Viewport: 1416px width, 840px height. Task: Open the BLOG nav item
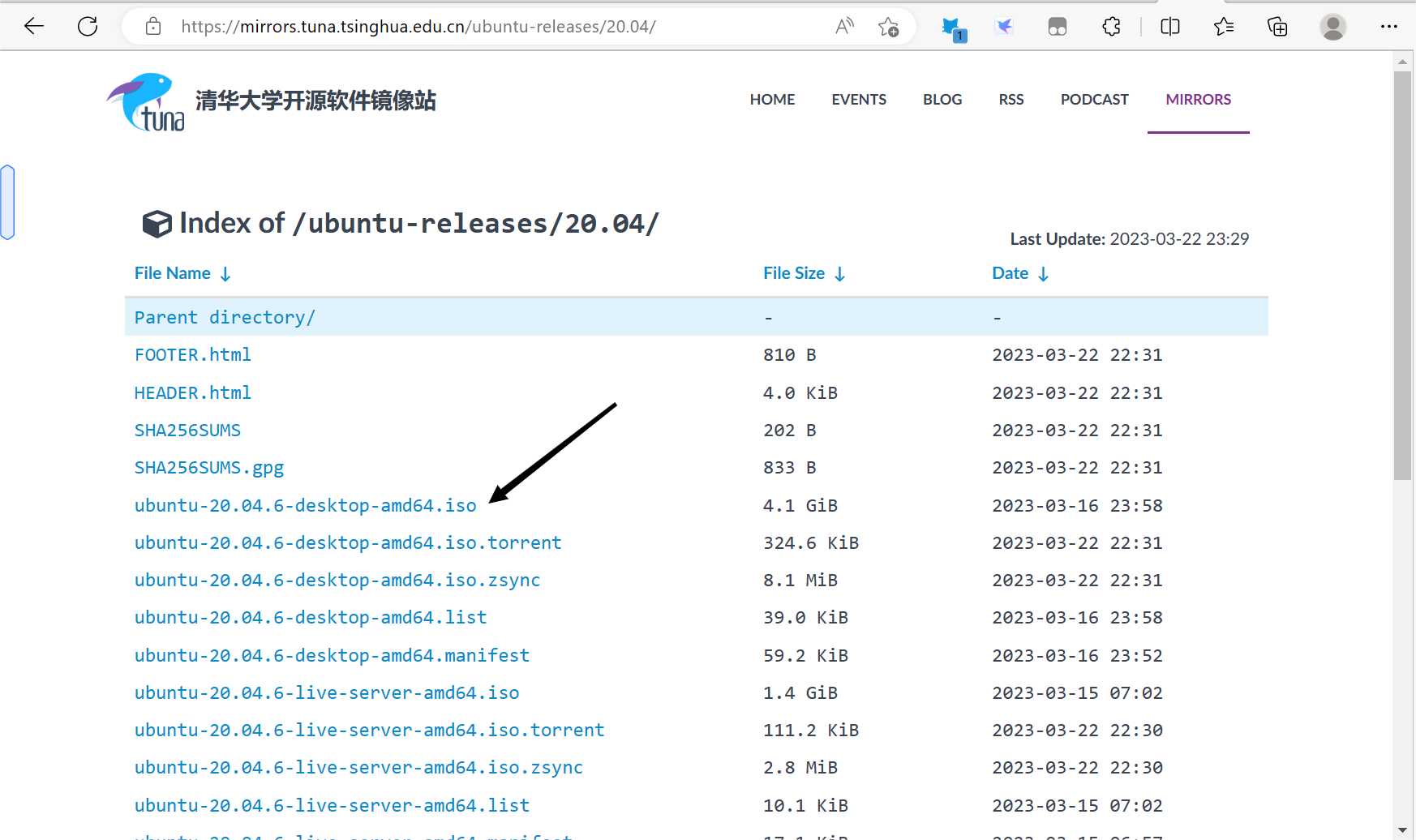[x=942, y=99]
